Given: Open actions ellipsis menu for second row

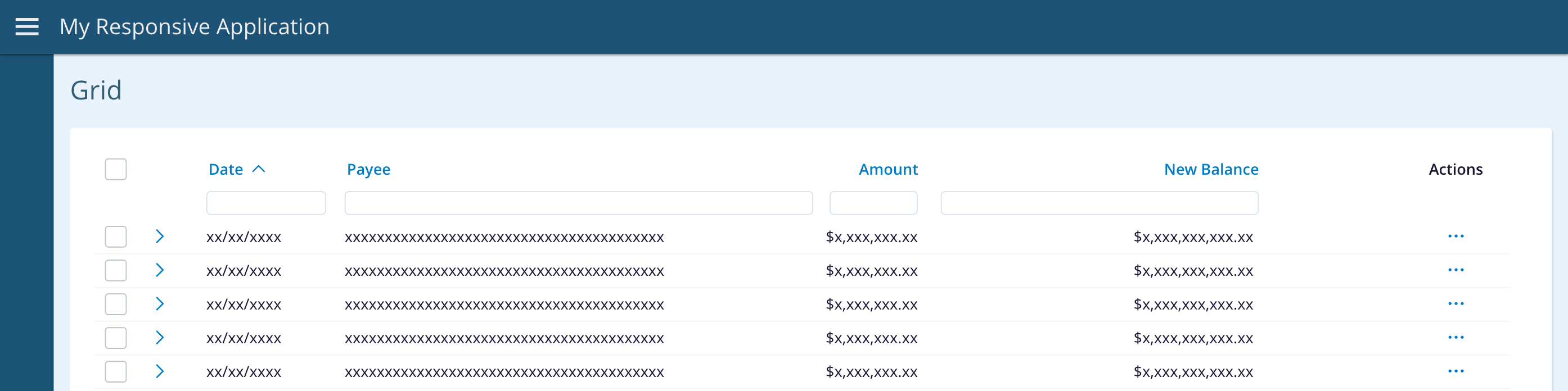Looking at the screenshot, I should pos(1456,270).
